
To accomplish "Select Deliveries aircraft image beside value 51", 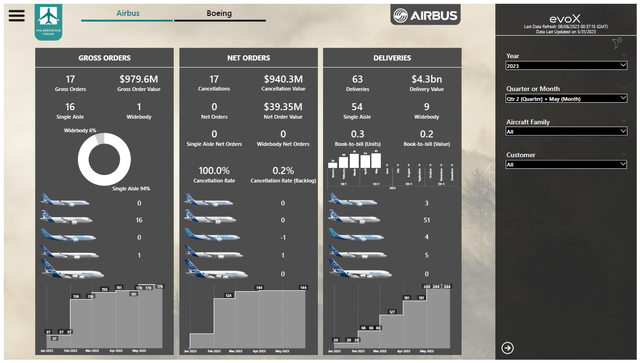I will click(354, 218).
